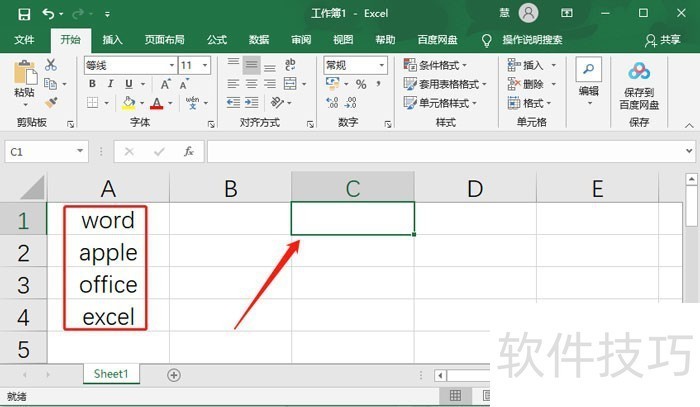
Task: Open the number format 常规 dropdown
Action: pos(382,66)
